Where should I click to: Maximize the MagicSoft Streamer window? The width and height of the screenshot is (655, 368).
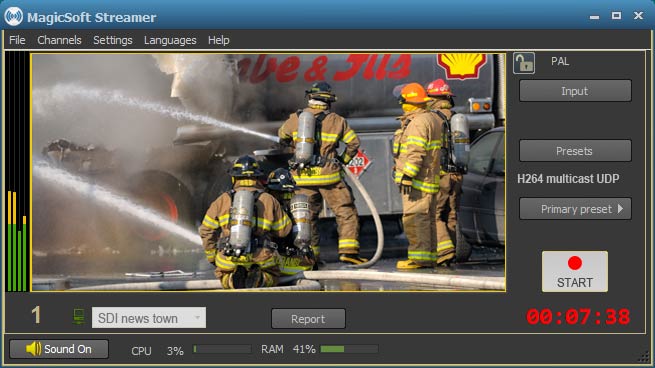point(616,15)
